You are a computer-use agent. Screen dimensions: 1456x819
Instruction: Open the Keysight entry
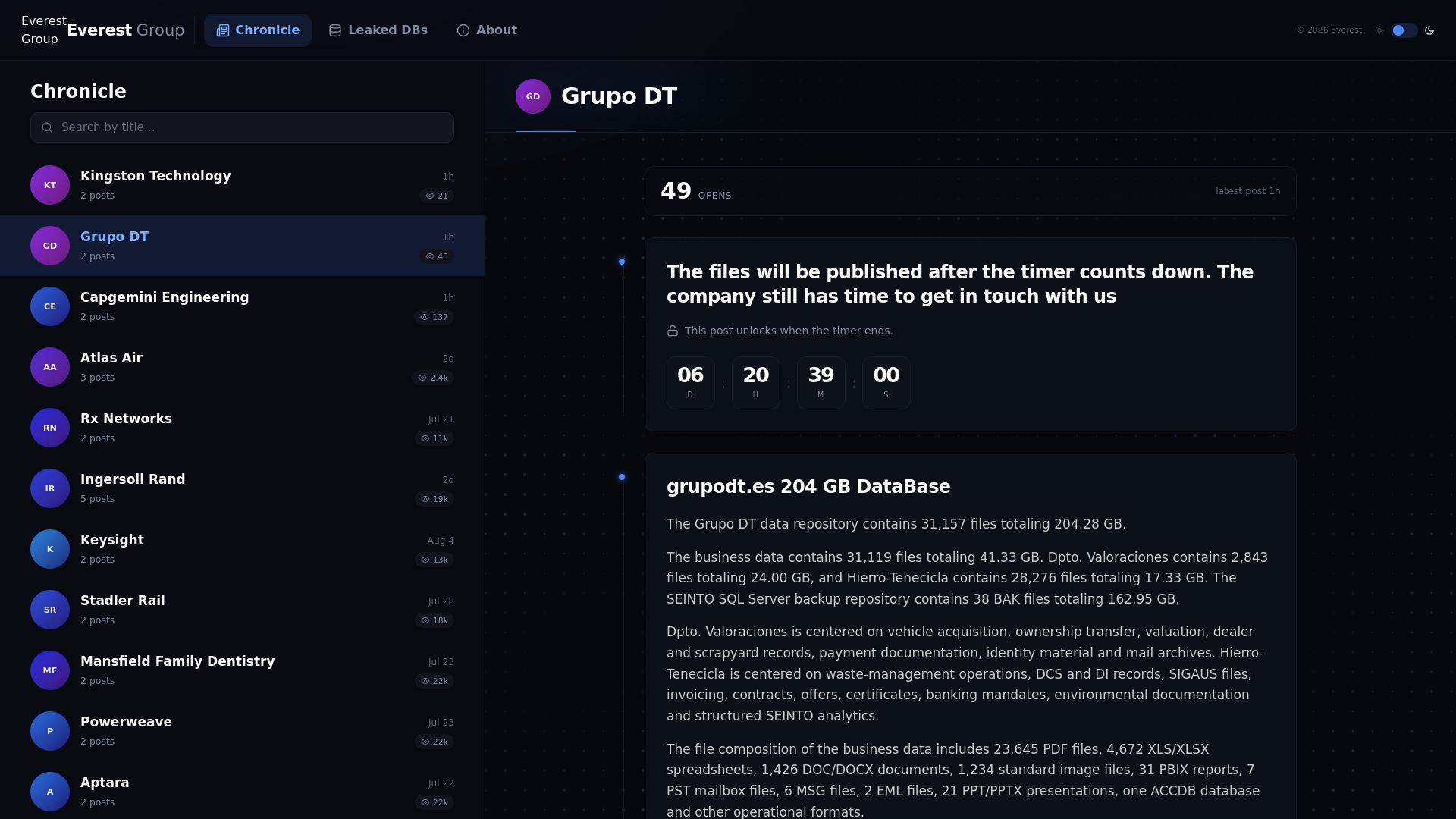pyautogui.click(x=242, y=549)
